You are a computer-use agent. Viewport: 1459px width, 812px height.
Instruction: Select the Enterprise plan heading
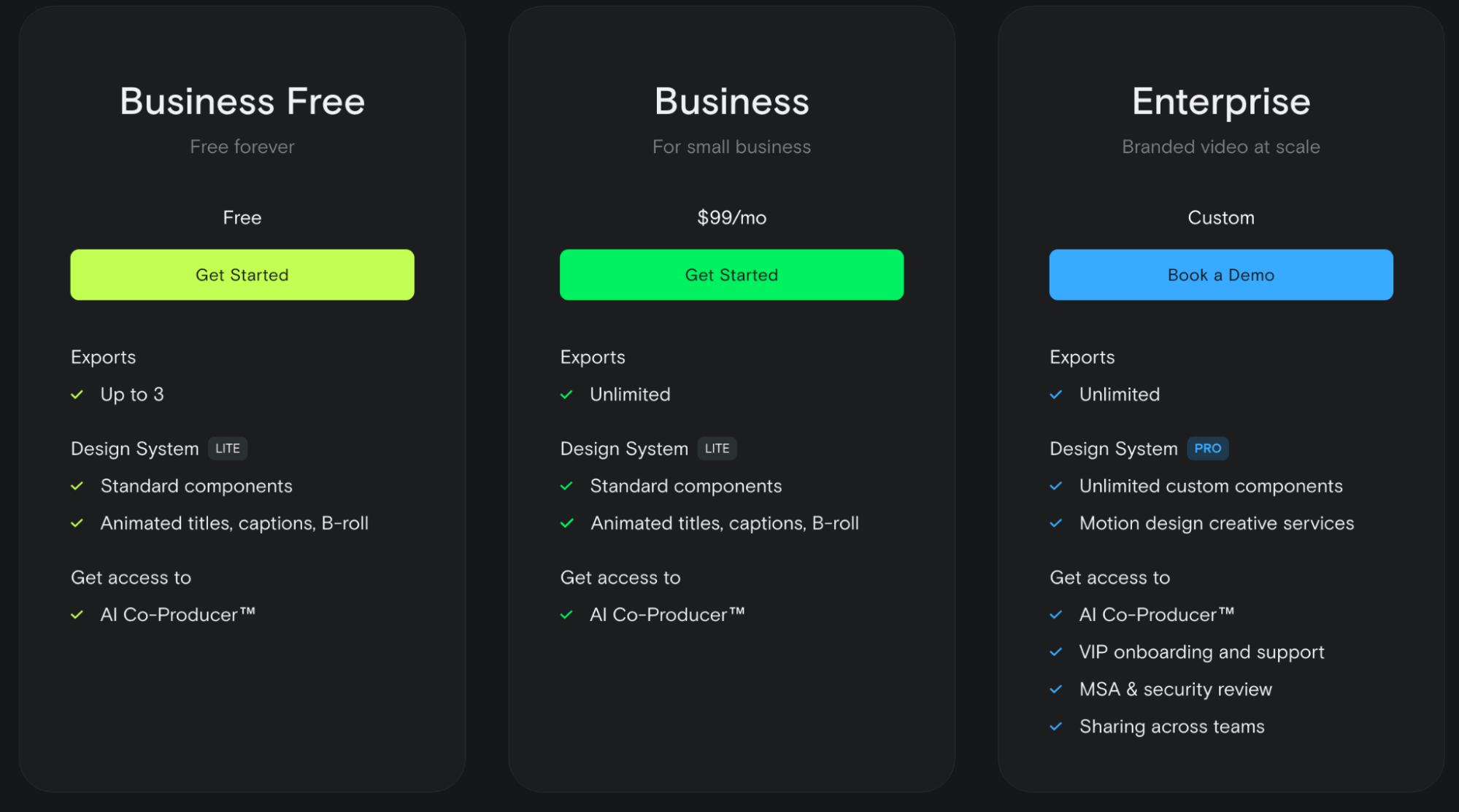point(1220,101)
